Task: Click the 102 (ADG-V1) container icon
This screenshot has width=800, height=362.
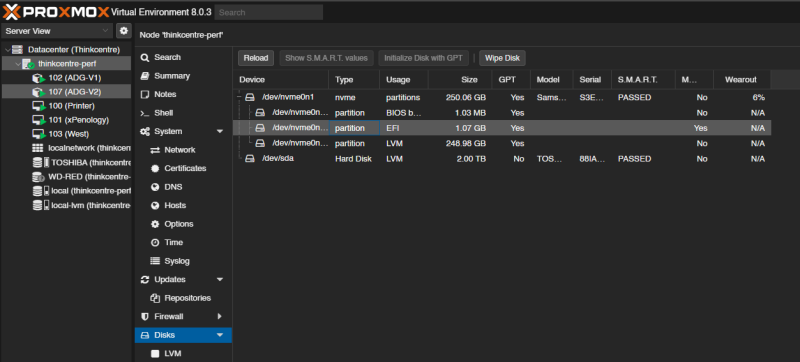Action: (x=38, y=79)
